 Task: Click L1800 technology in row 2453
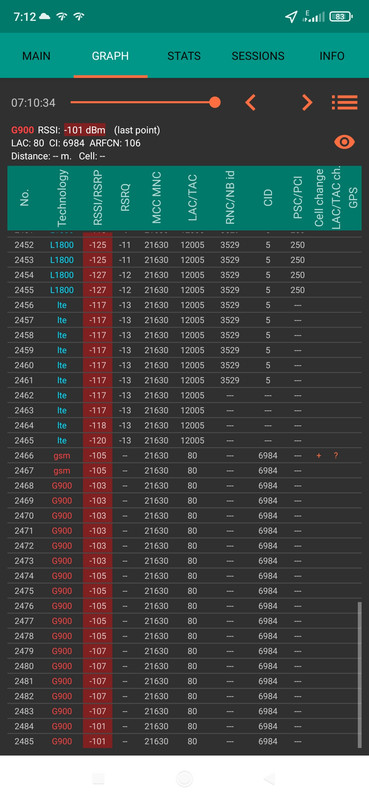click(x=62, y=260)
